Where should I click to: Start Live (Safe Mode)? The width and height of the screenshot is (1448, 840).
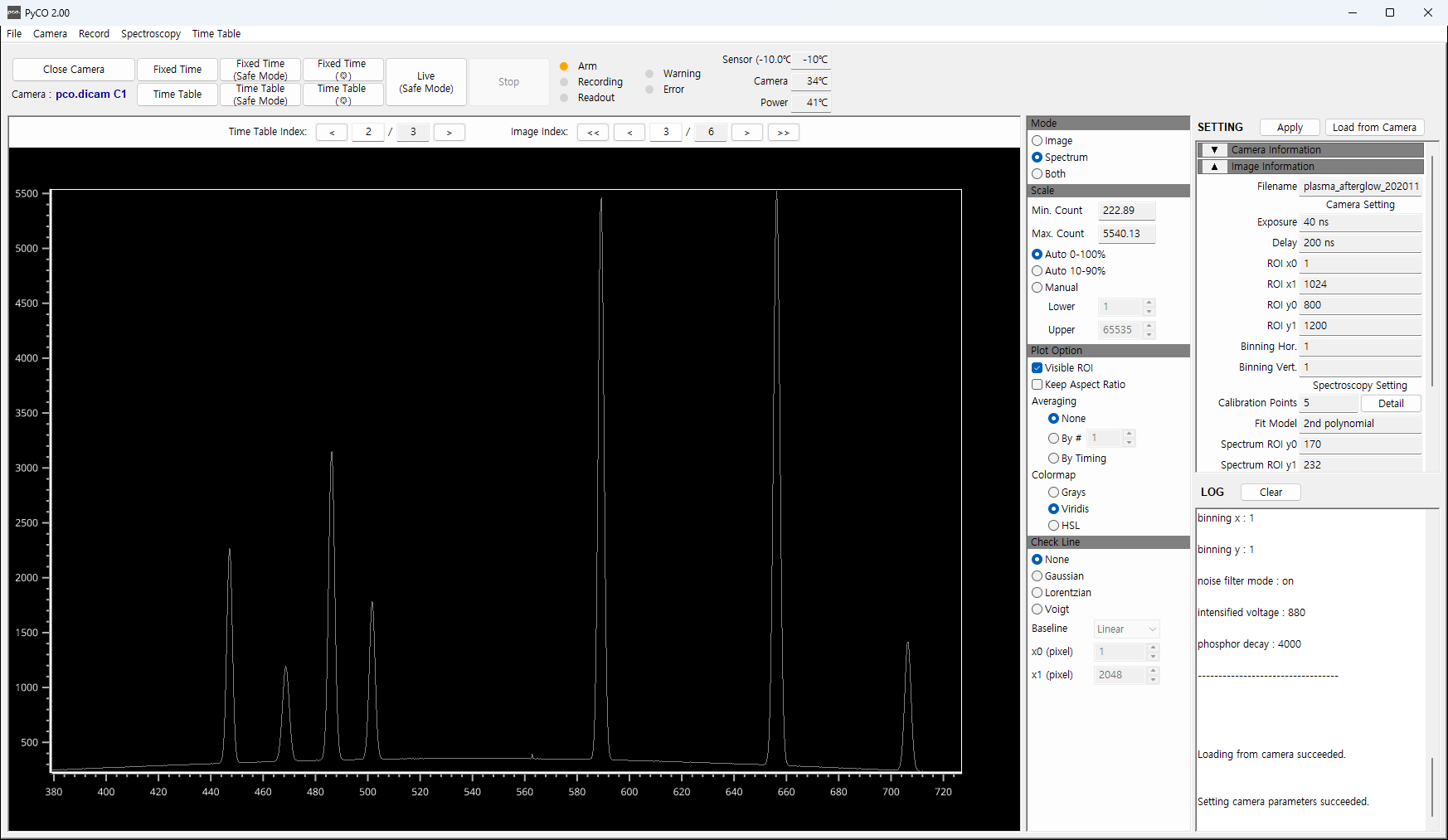pos(426,82)
